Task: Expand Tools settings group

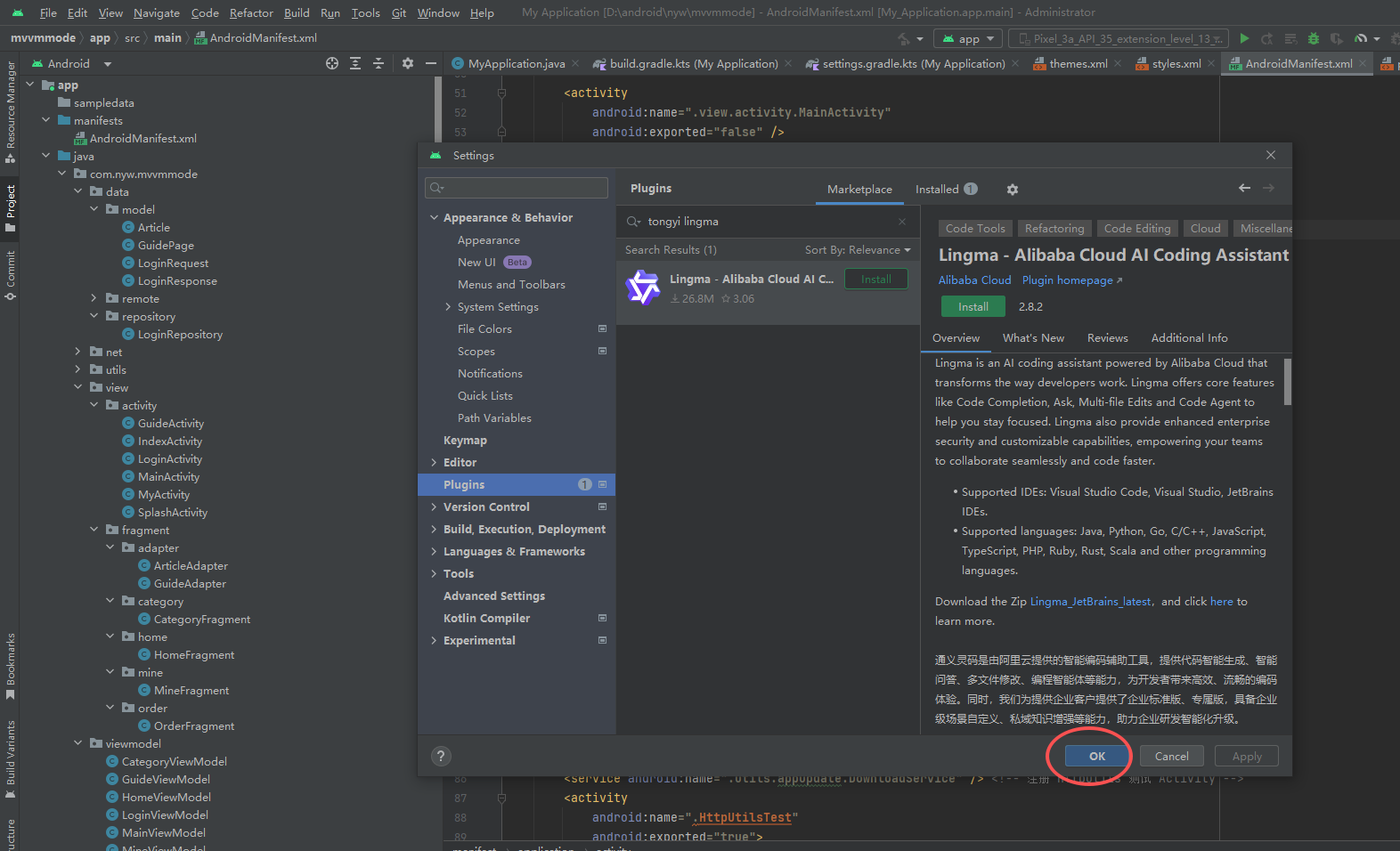Action: [x=434, y=574]
